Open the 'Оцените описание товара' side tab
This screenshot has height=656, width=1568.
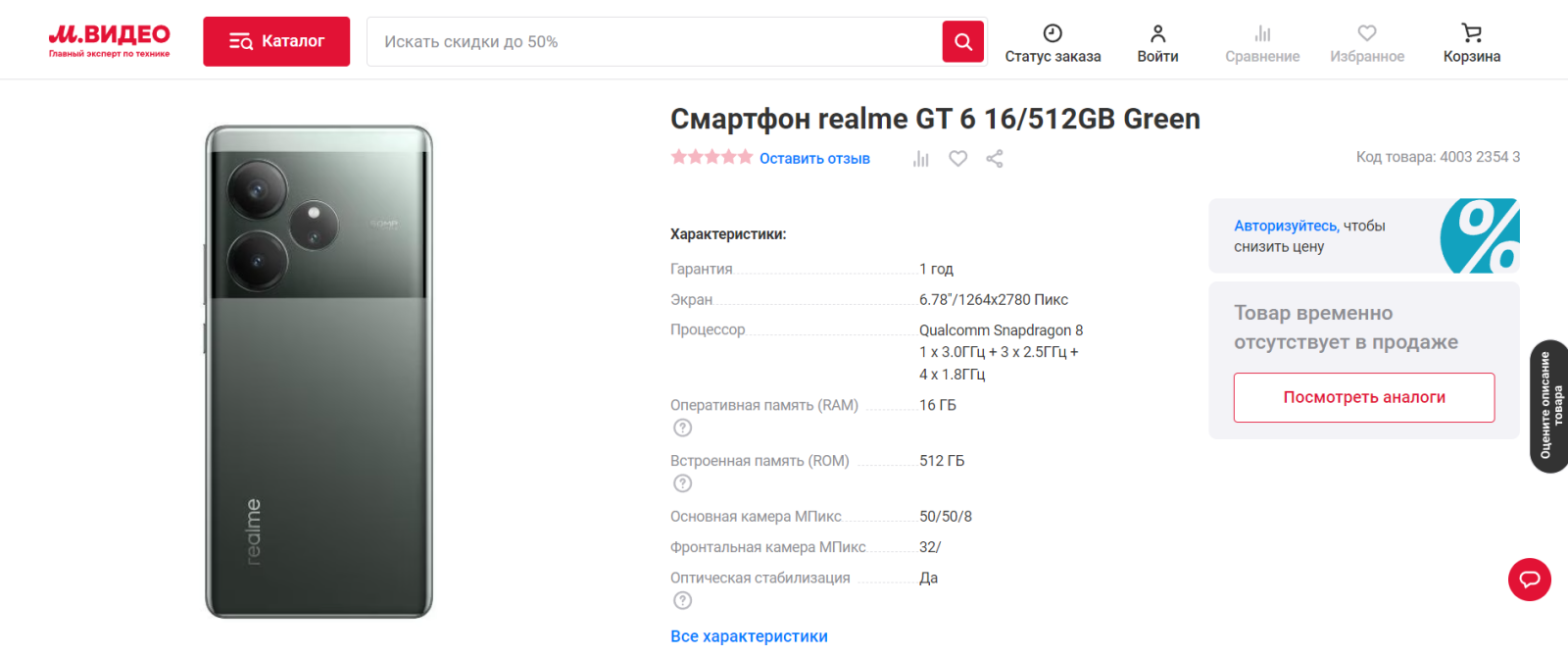[x=1549, y=406]
